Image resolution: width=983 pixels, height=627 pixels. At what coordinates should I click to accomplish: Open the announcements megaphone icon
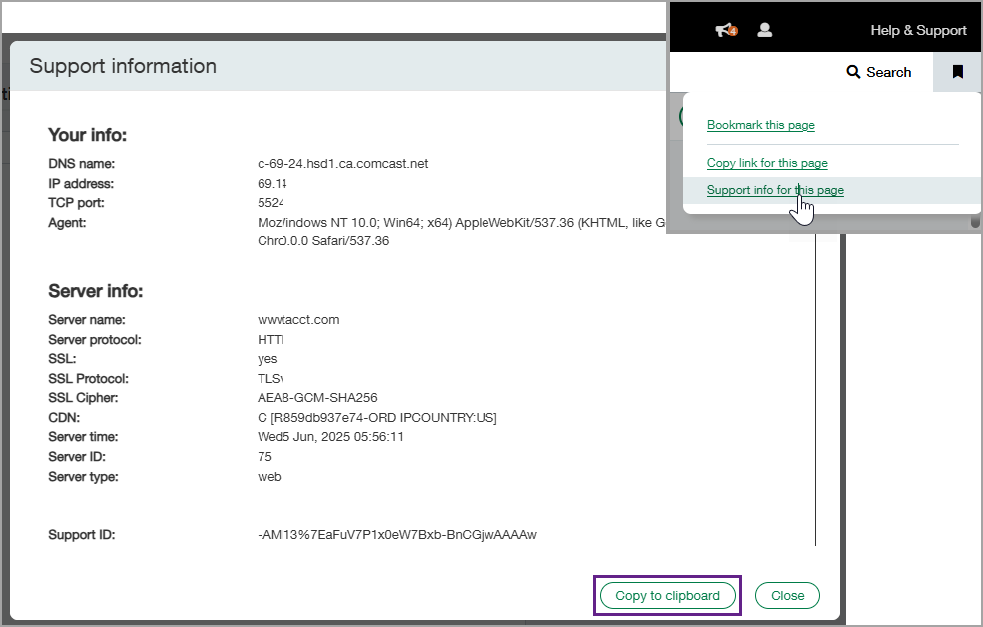723,30
